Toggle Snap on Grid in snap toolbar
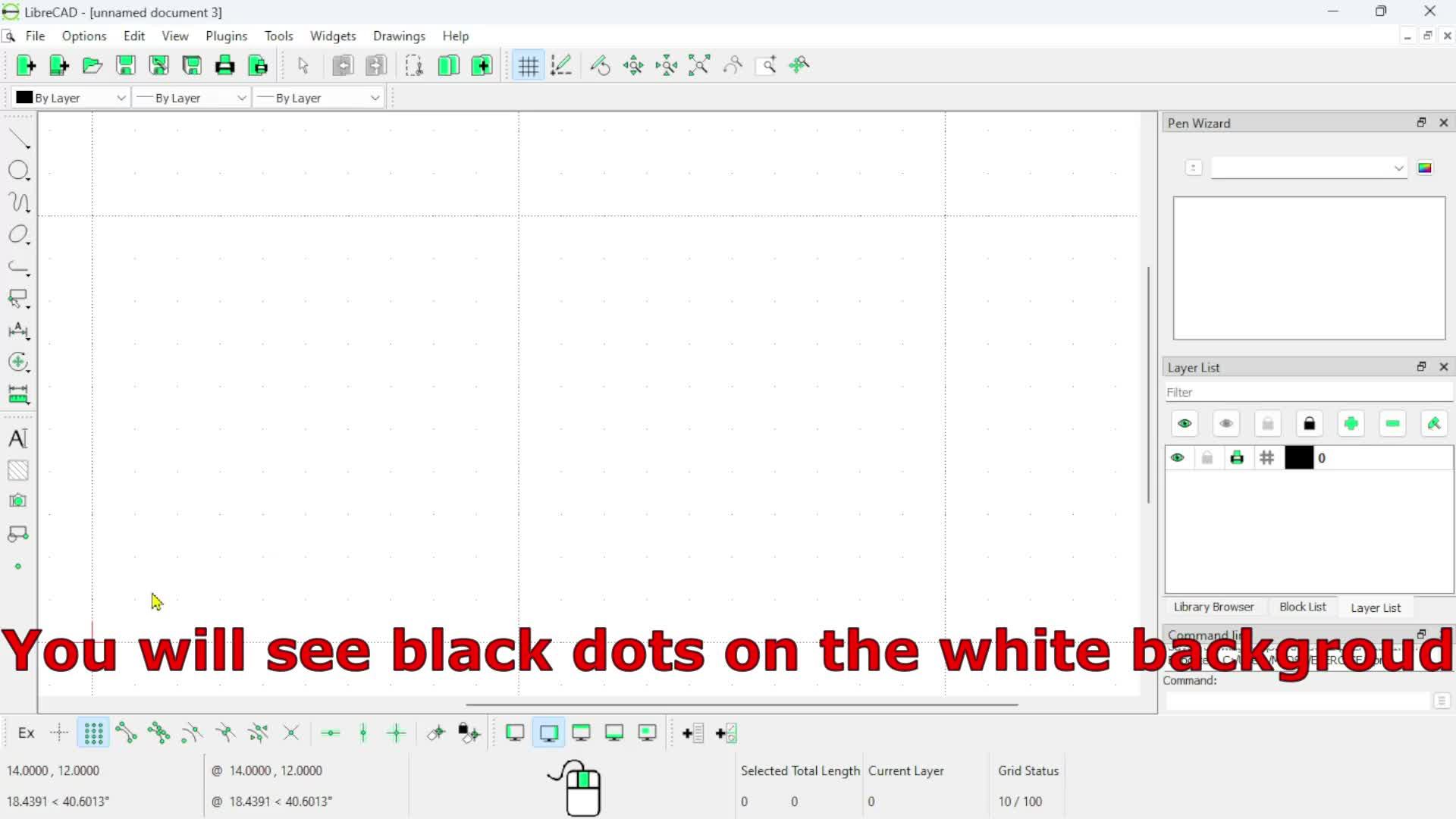This screenshot has width=1456, height=819. [93, 733]
